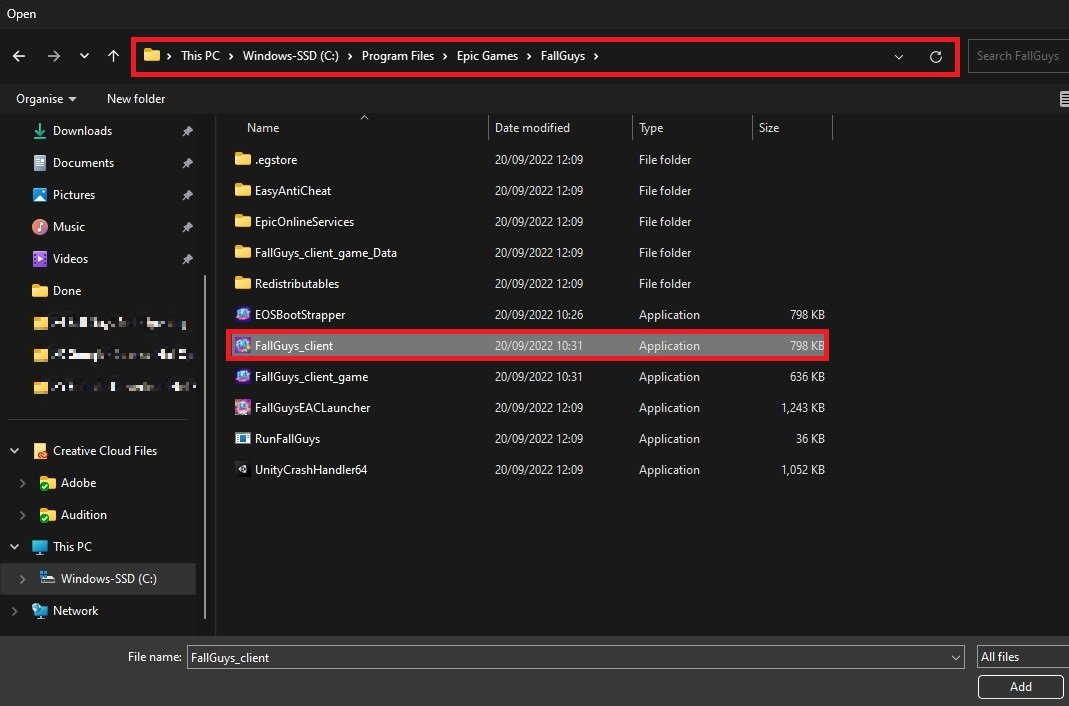Click the pin icon beside Documents
Screen dimensions: 1069x706
[x=187, y=164]
